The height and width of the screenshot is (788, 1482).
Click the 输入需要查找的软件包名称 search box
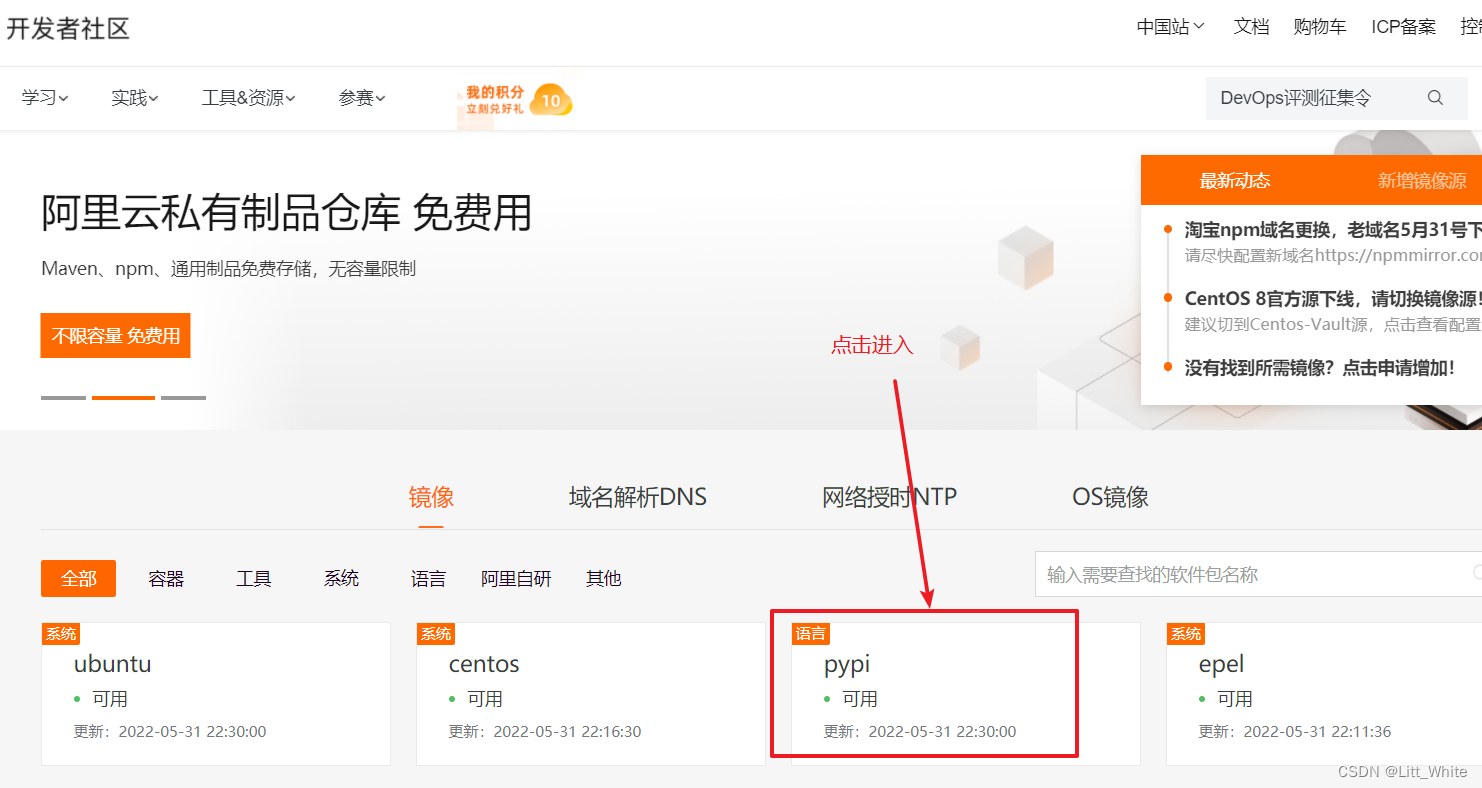(x=1258, y=574)
